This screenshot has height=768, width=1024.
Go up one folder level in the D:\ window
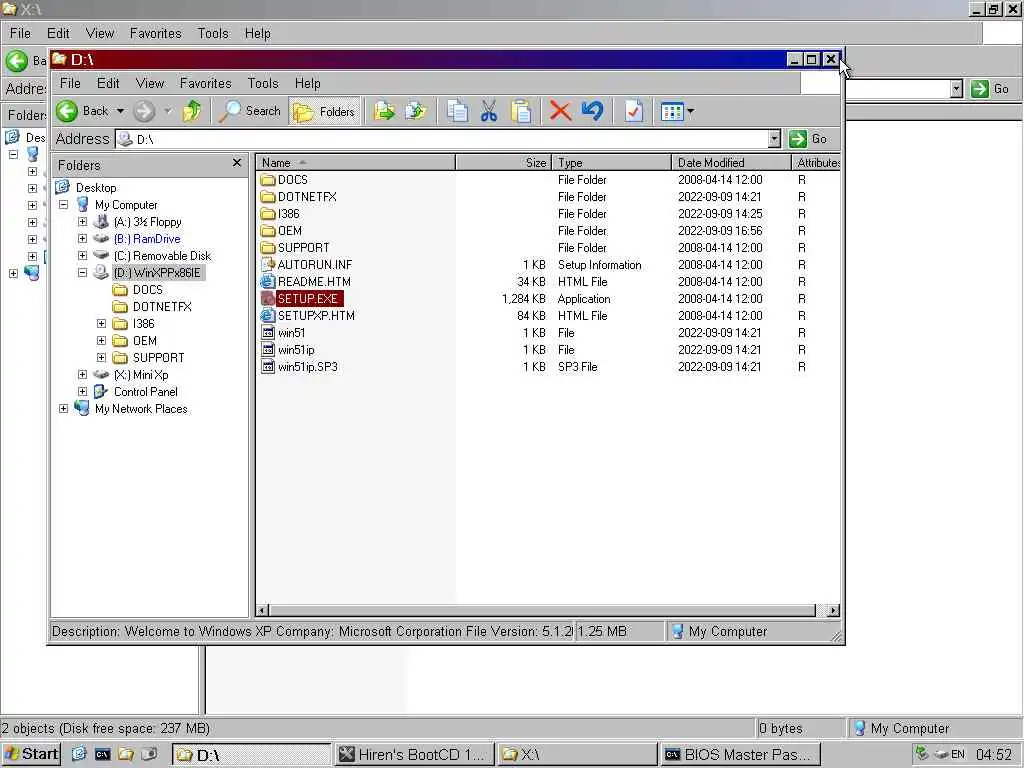[x=192, y=111]
